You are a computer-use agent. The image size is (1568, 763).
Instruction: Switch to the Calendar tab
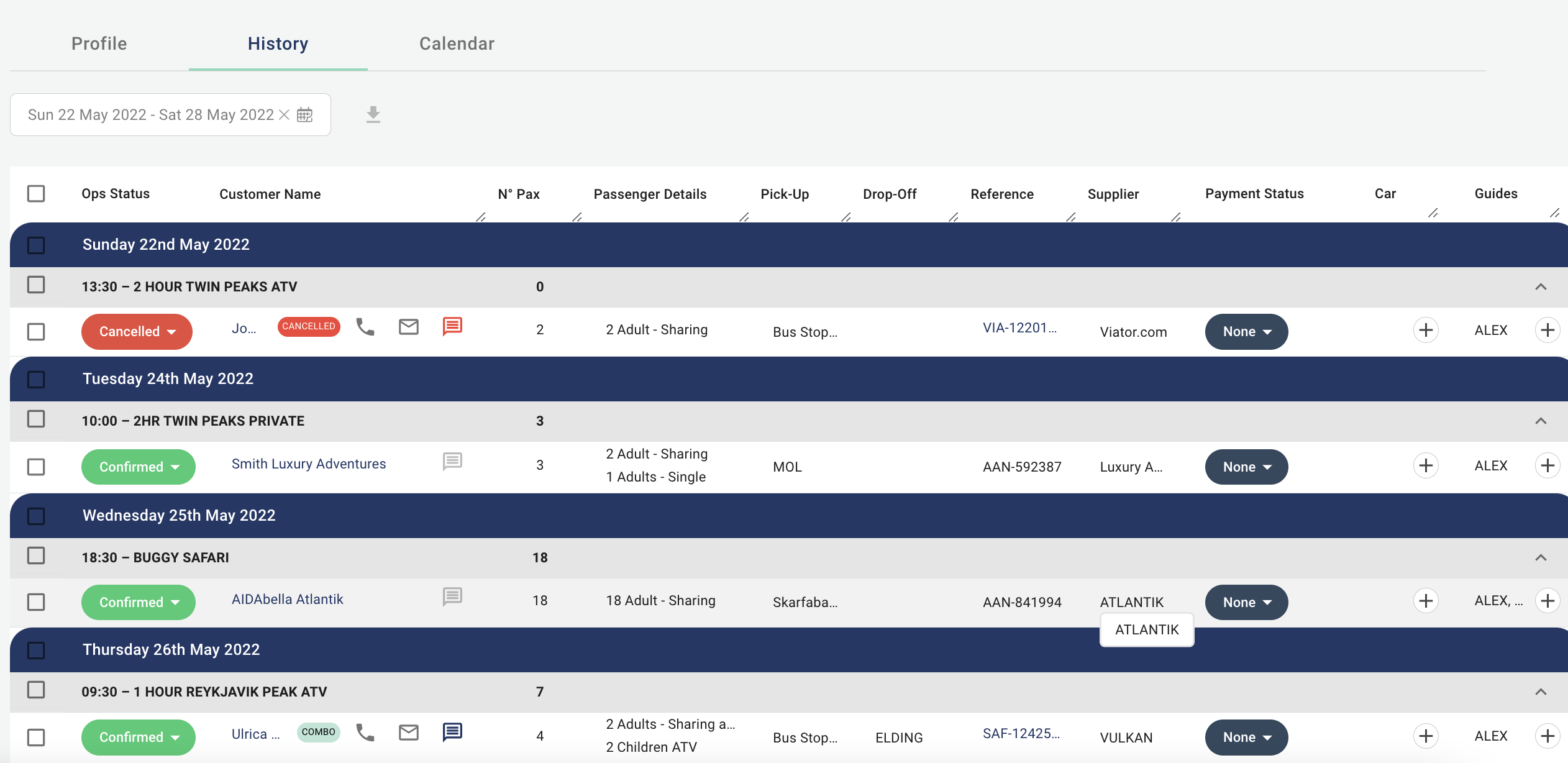tap(457, 43)
